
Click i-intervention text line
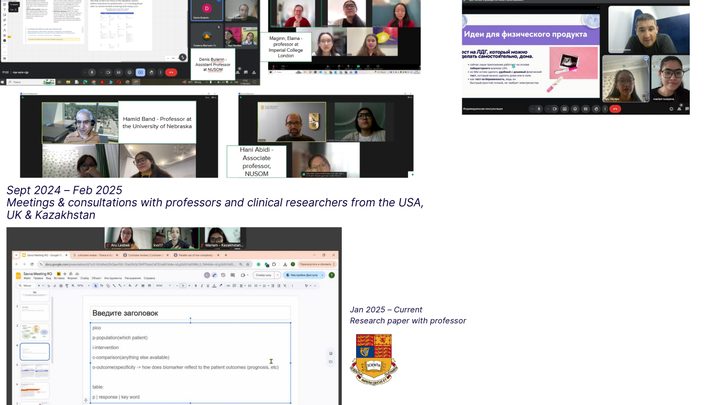[105, 348]
